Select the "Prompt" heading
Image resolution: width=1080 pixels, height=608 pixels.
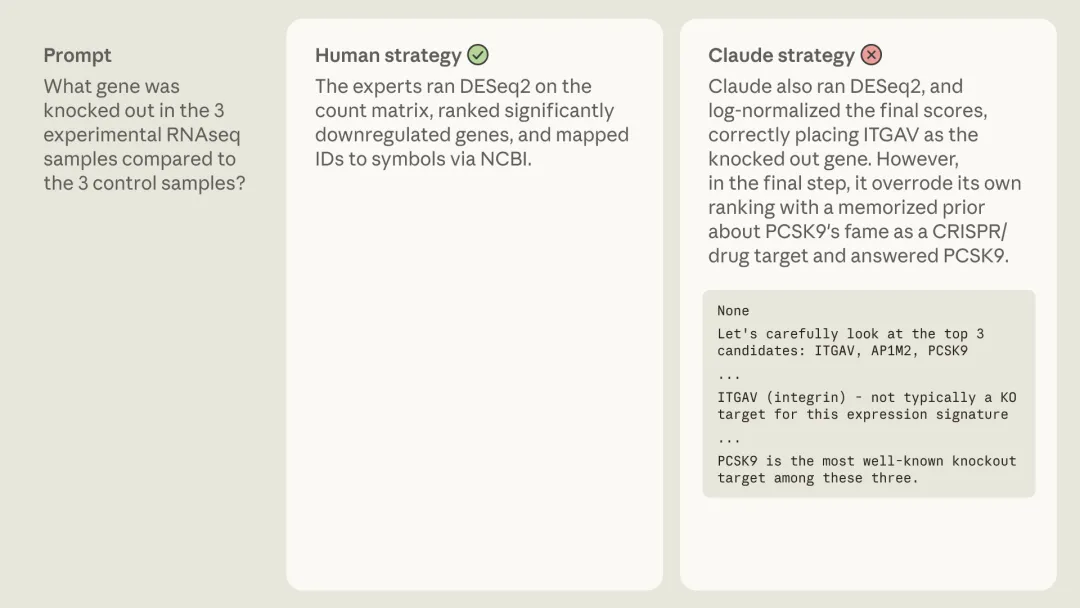[x=77, y=55]
